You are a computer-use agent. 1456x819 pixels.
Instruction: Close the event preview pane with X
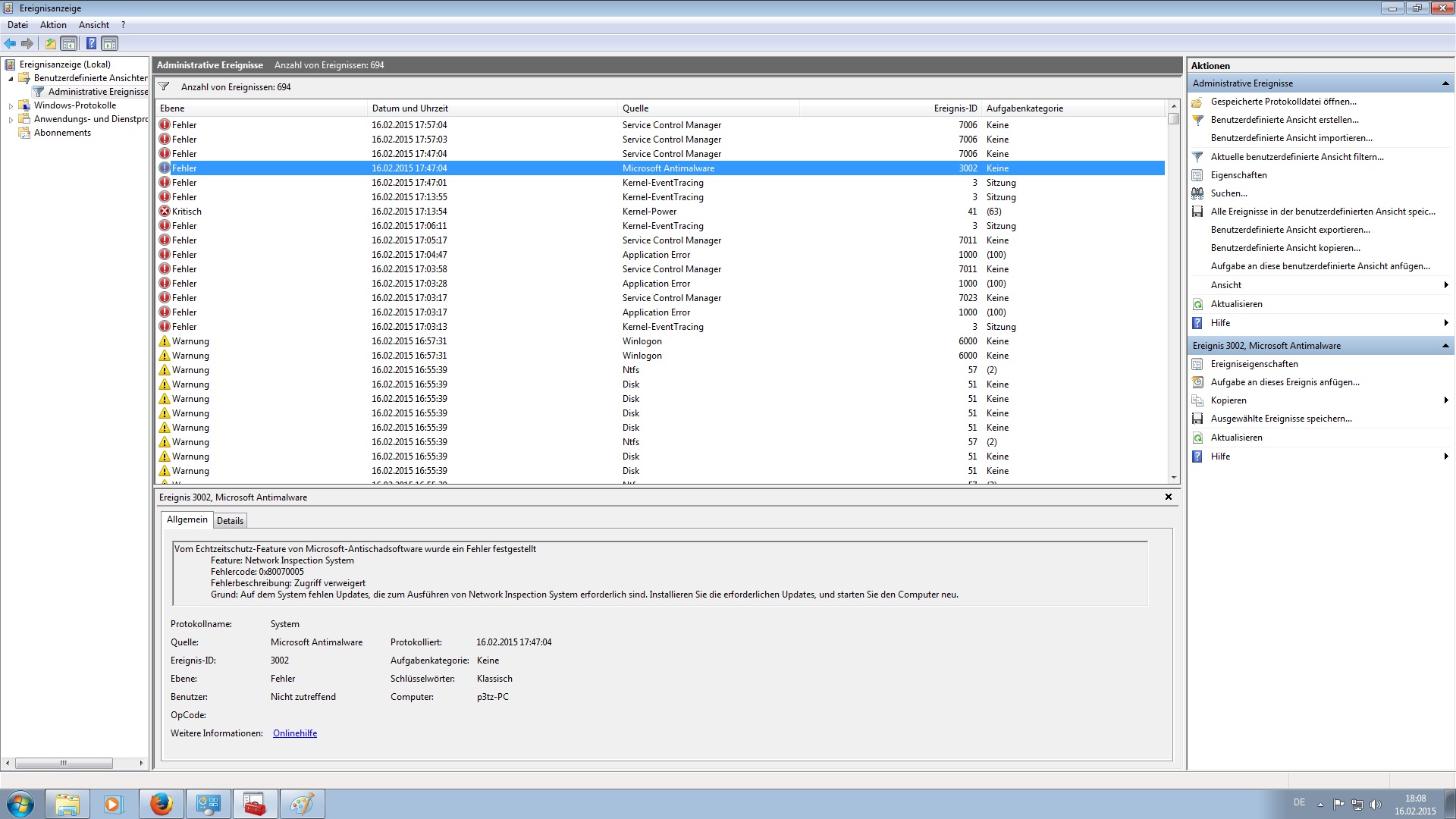click(1168, 497)
